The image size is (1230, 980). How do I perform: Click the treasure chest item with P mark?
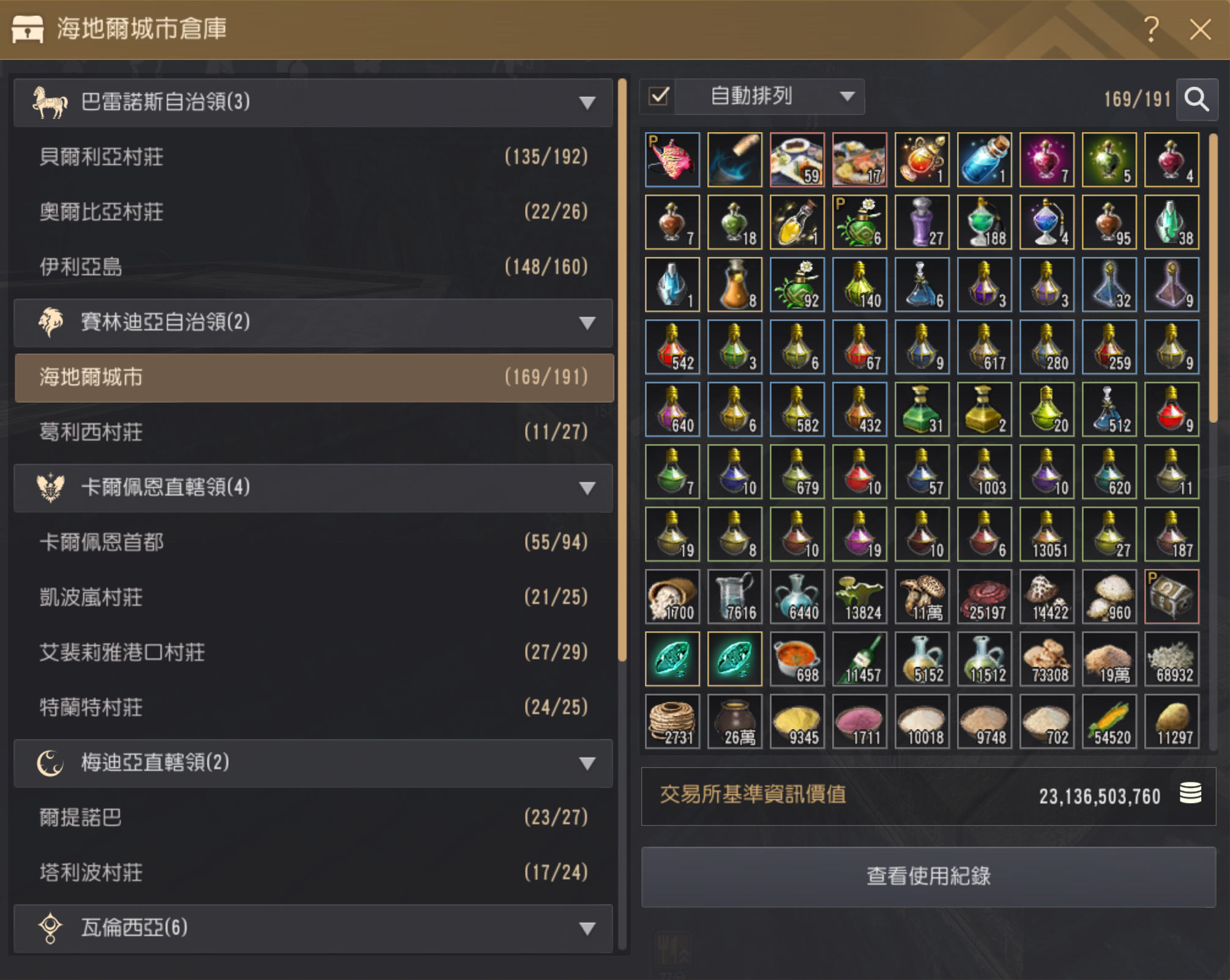[1171, 596]
